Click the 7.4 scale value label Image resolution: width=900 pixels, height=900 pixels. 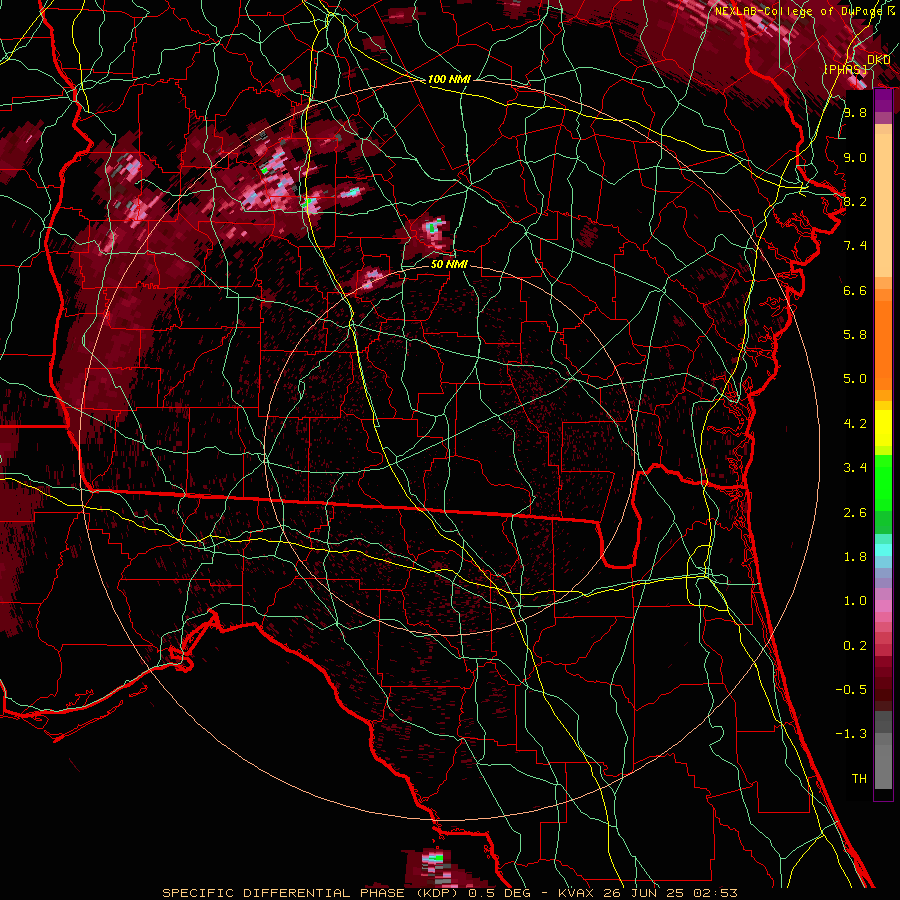(x=855, y=246)
